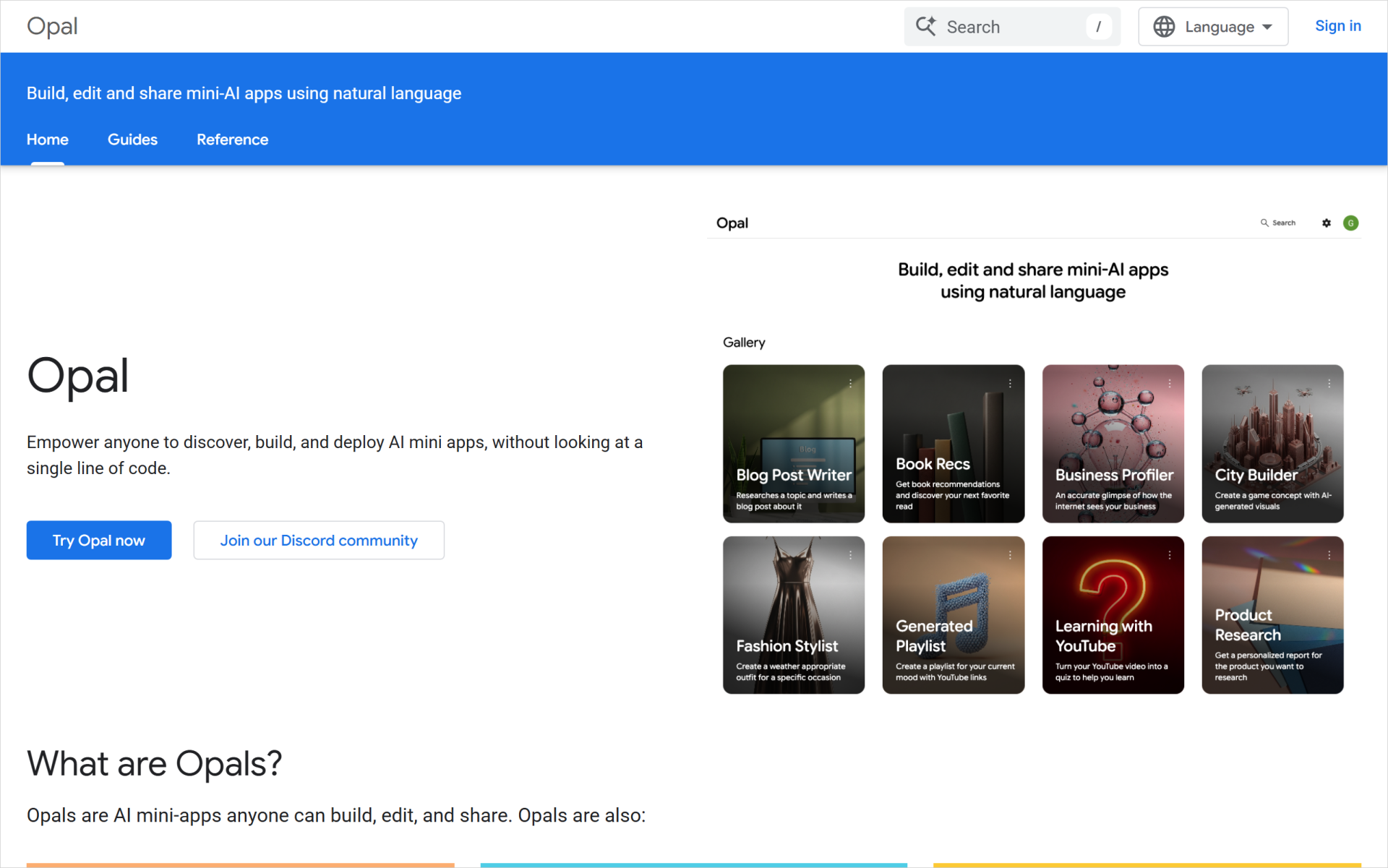Focus the Search input field
Screen dimensions: 1388x868
(x=1012, y=27)
